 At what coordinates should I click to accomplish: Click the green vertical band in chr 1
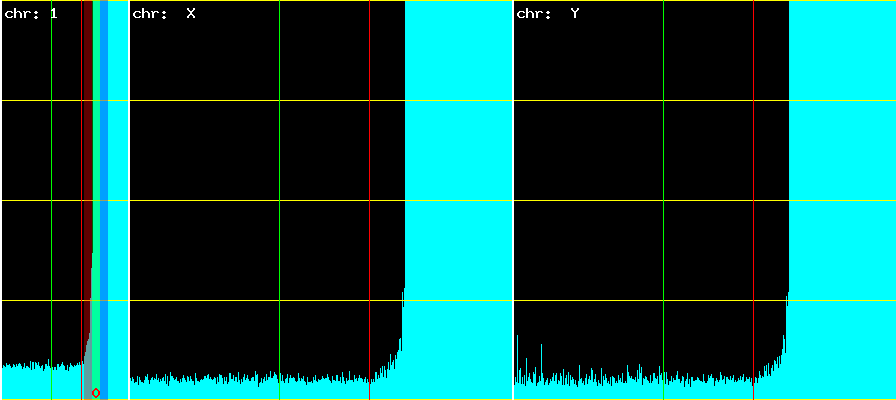96,150
